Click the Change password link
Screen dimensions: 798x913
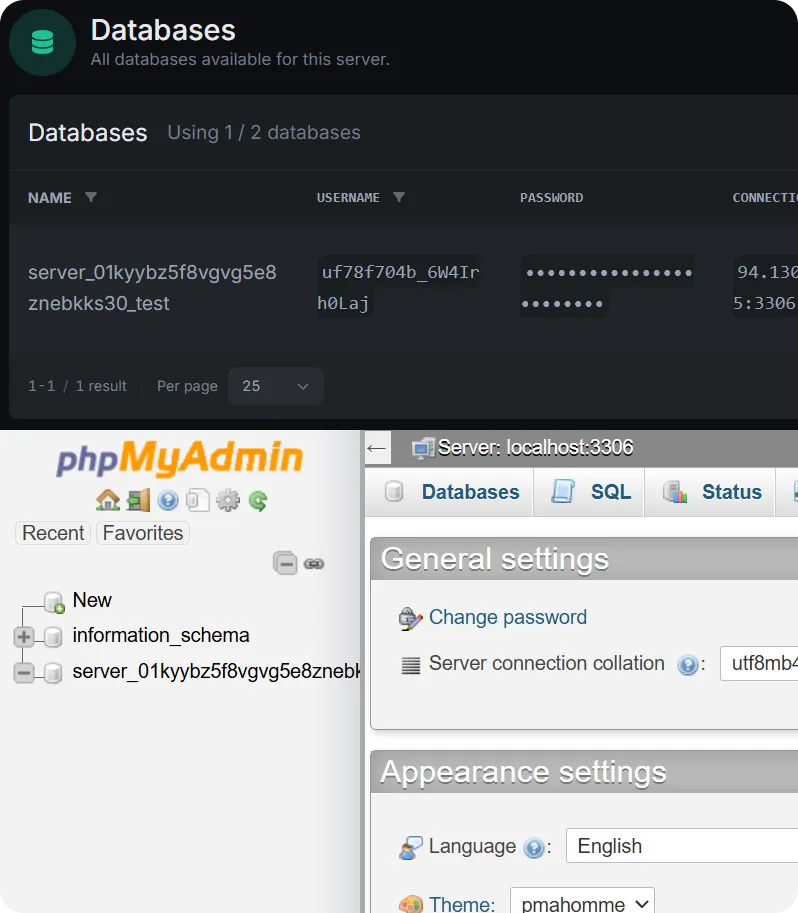508,617
